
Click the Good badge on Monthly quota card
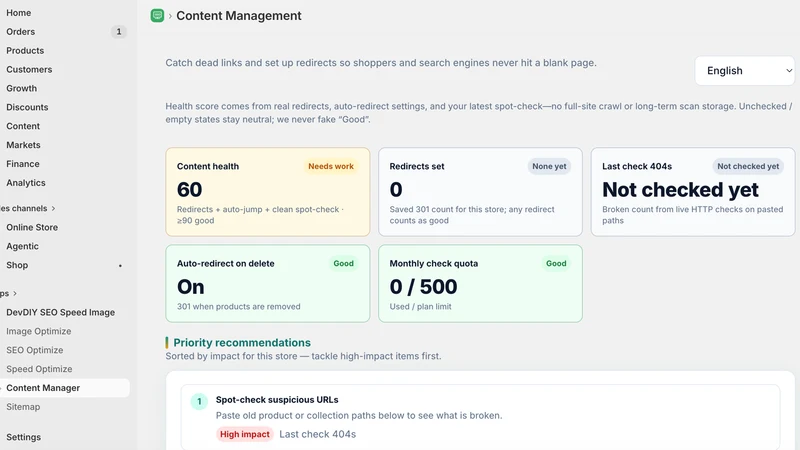tap(556, 264)
